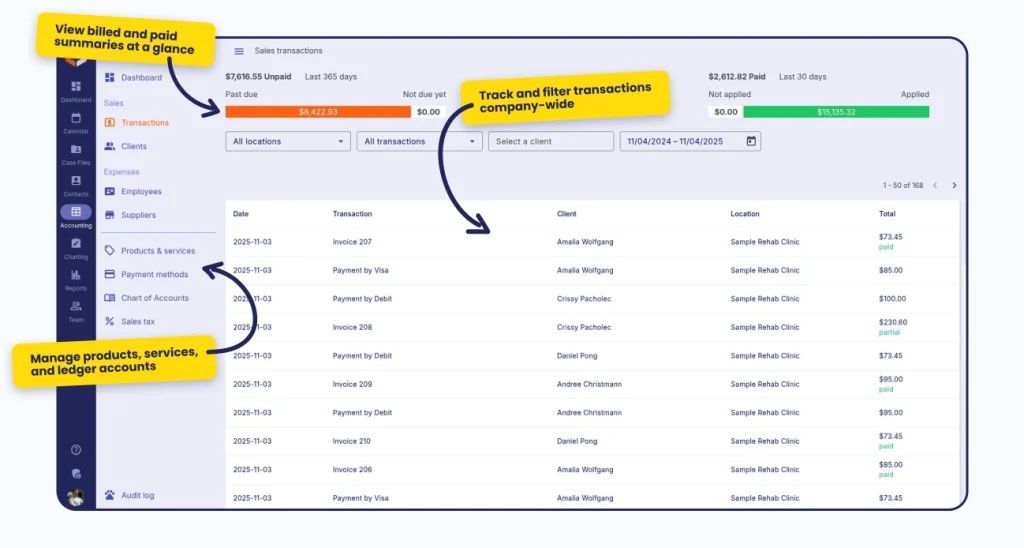
Task: Click the help question mark icon
Action: (76, 449)
